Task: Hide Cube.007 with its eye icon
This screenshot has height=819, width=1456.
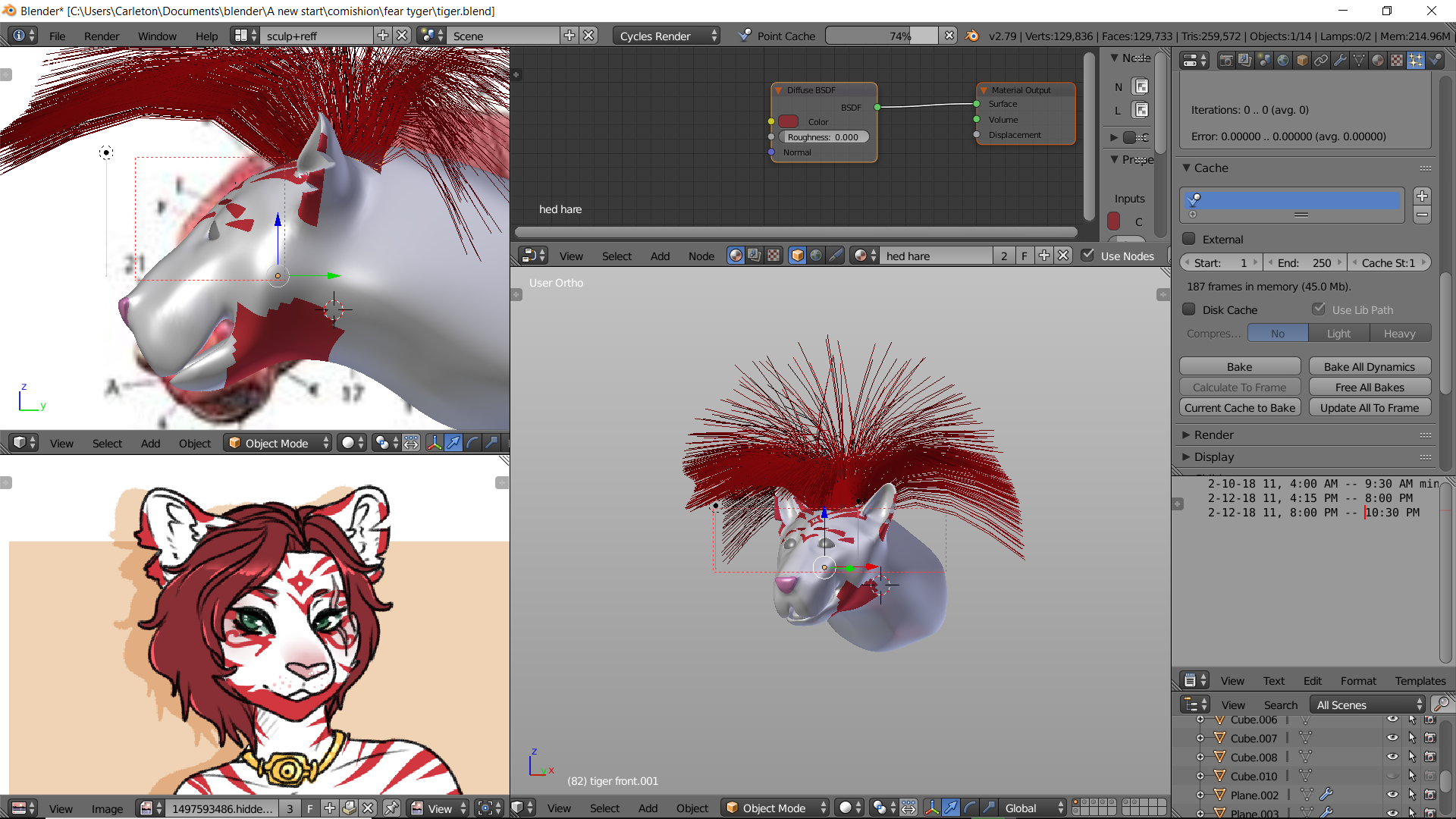Action: [1392, 738]
